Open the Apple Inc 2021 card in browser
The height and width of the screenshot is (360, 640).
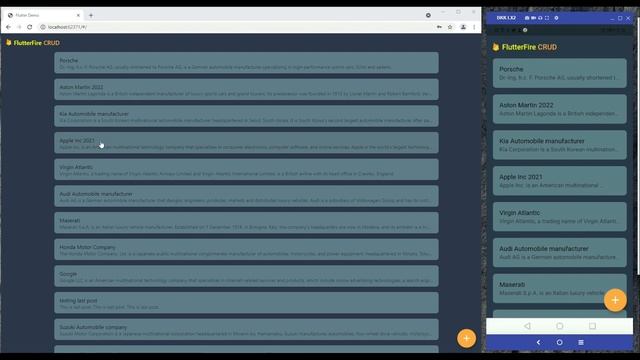tap(246, 143)
